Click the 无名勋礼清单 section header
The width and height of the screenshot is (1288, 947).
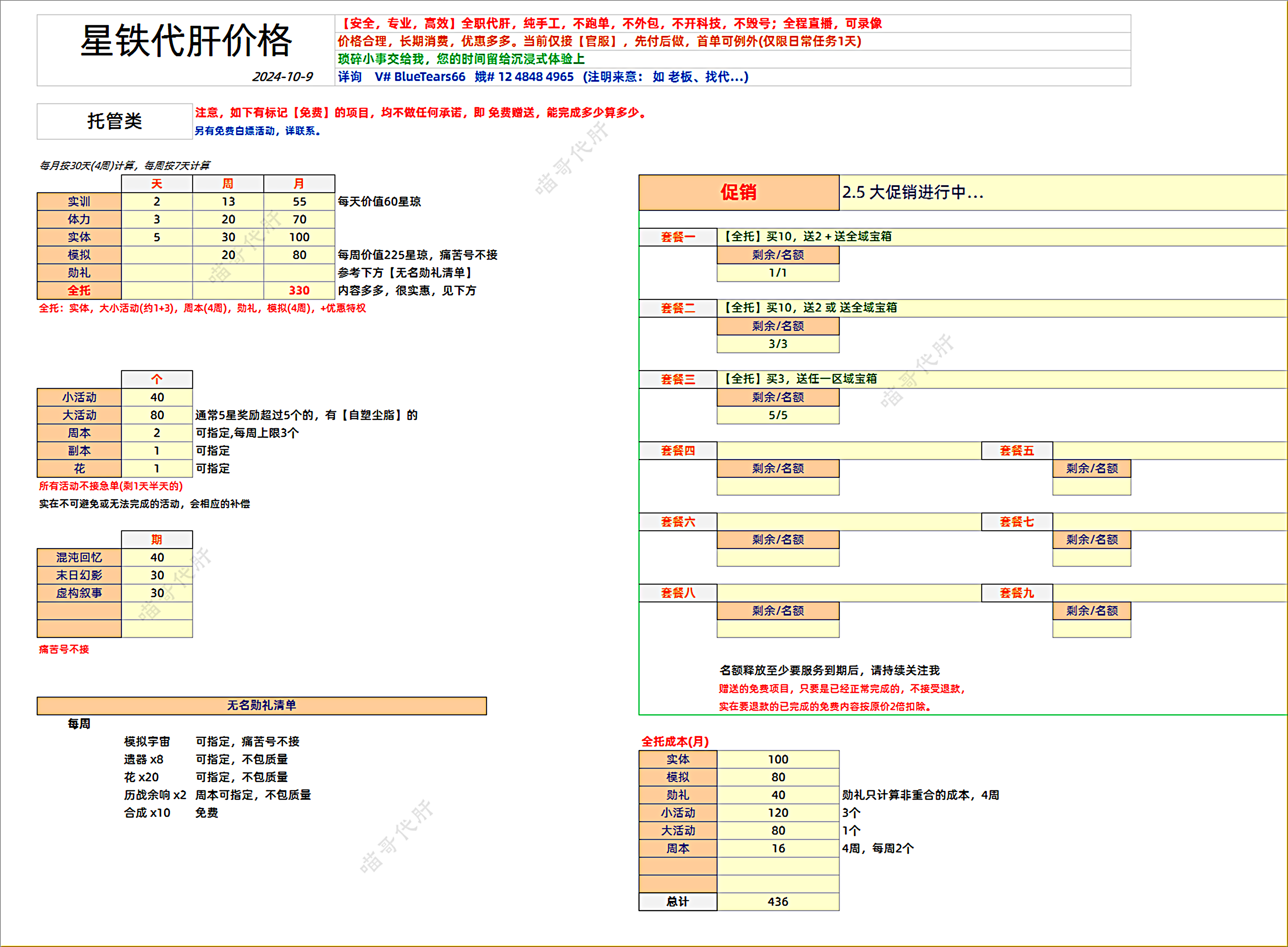263,706
